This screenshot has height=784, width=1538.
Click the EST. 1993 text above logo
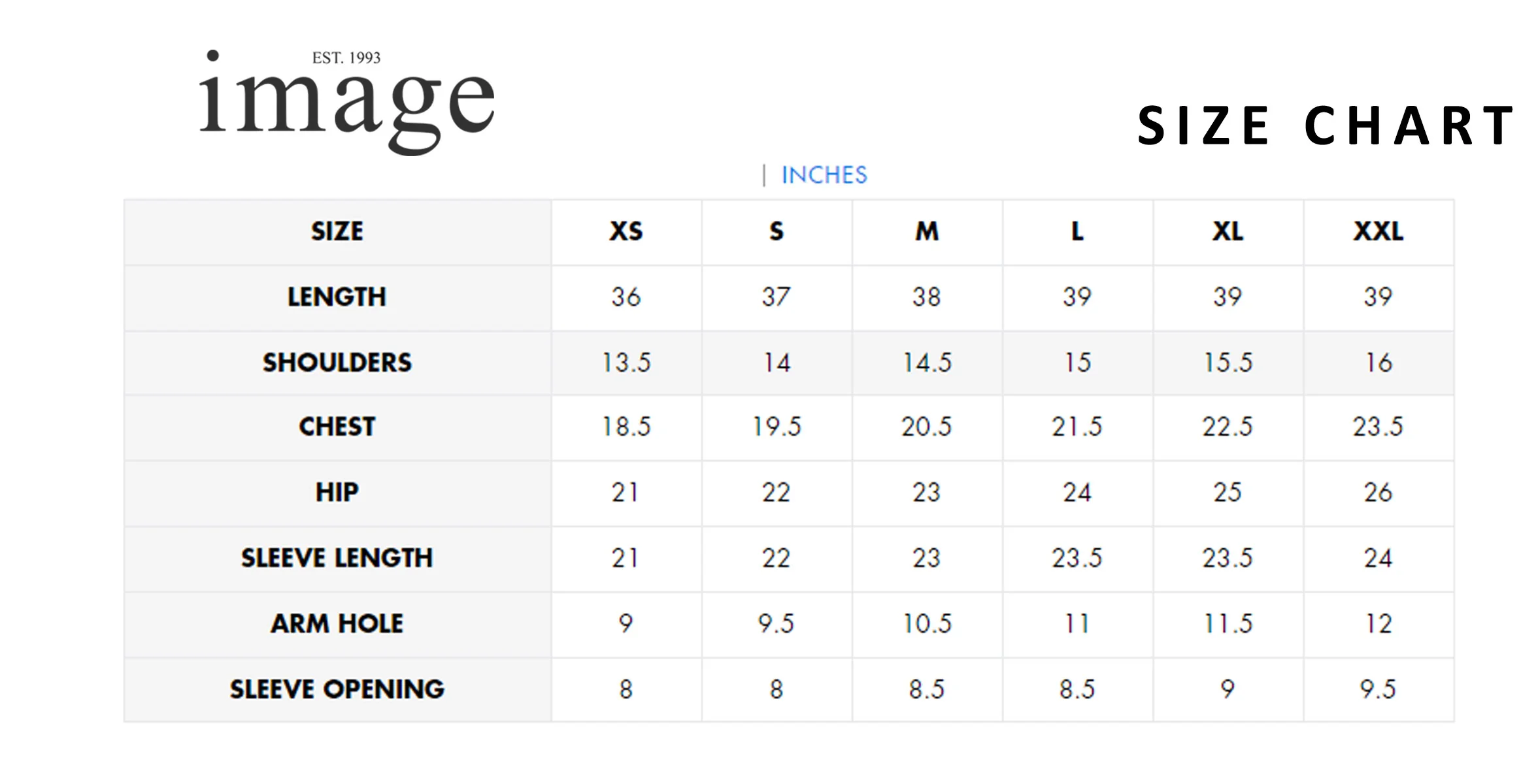[x=346, y=58]
